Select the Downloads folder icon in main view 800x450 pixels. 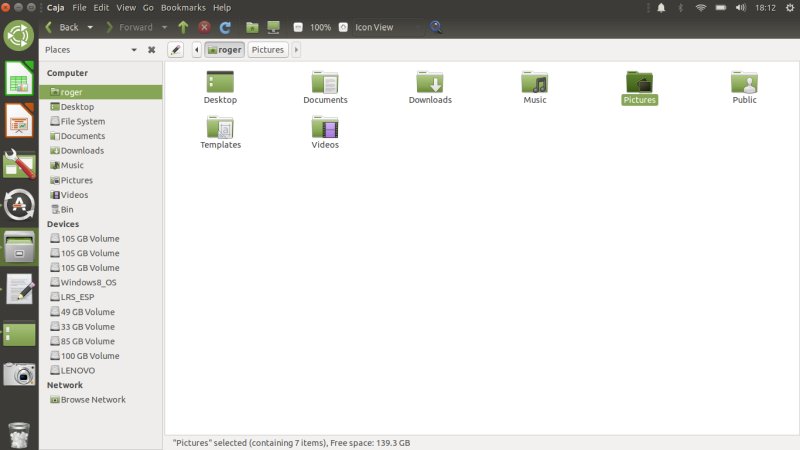[x=430, y=87]
